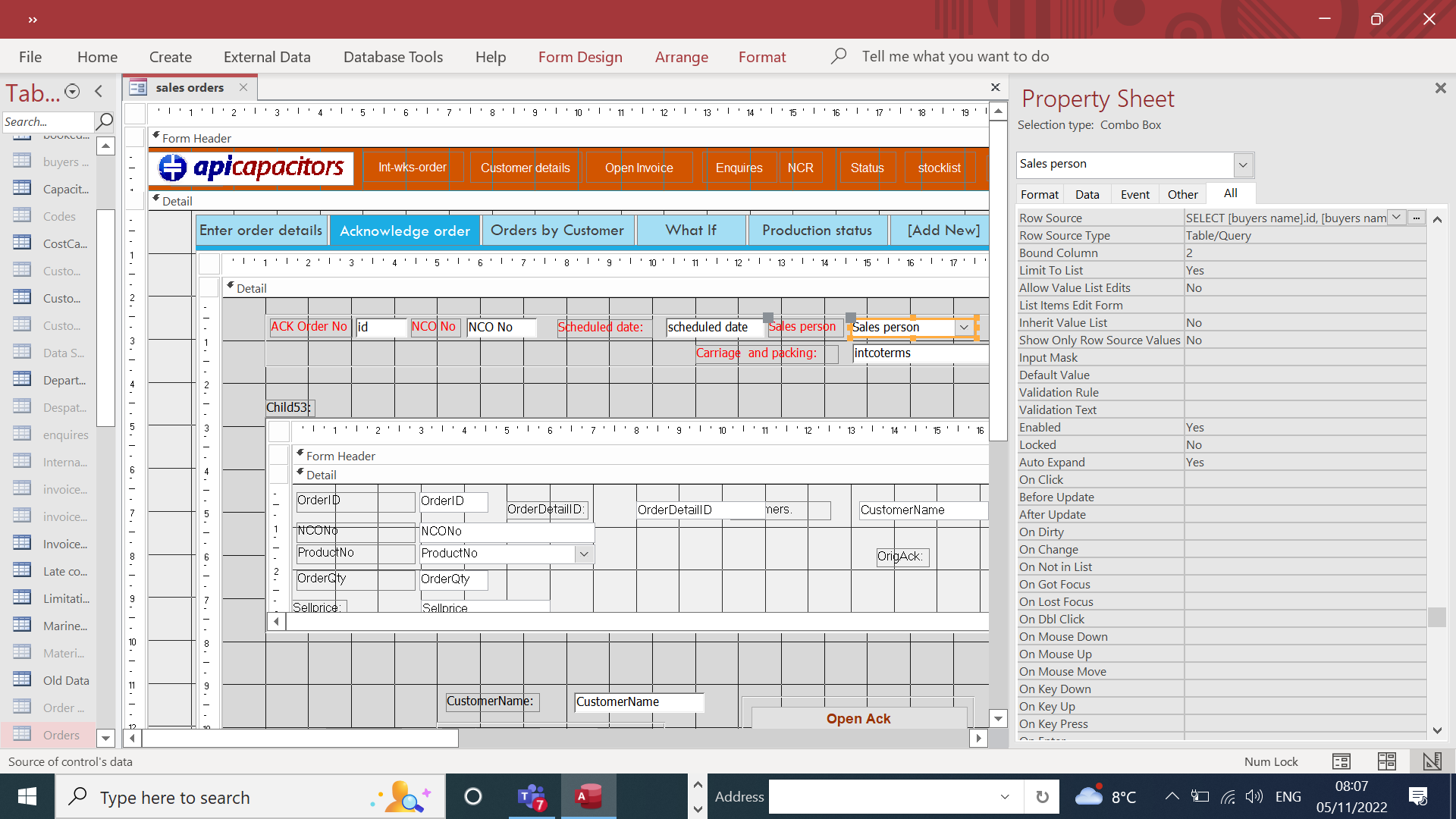
Task: Switch to Event tab in Property Sheet
Action: coord(1135,195)
